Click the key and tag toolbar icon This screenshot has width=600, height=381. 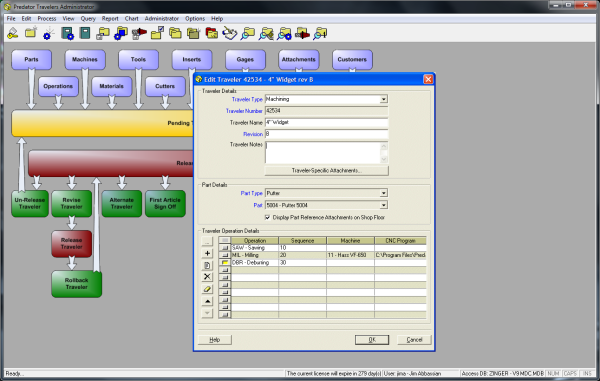(13, 33)
